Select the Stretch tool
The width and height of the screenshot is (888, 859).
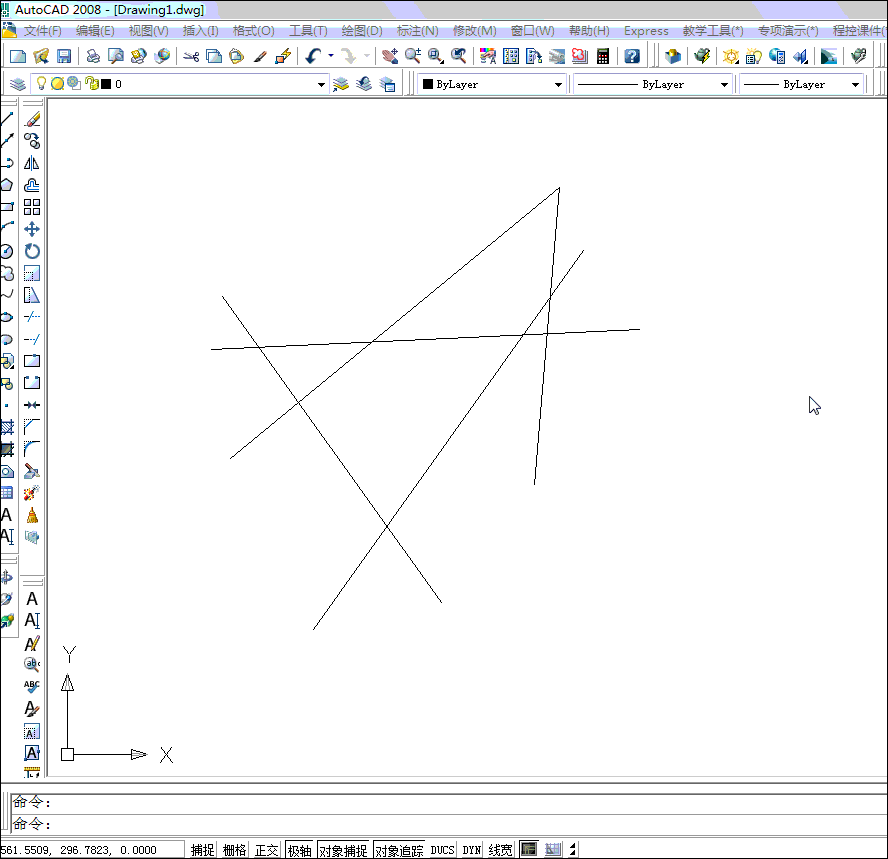click(x=32, y=295)
